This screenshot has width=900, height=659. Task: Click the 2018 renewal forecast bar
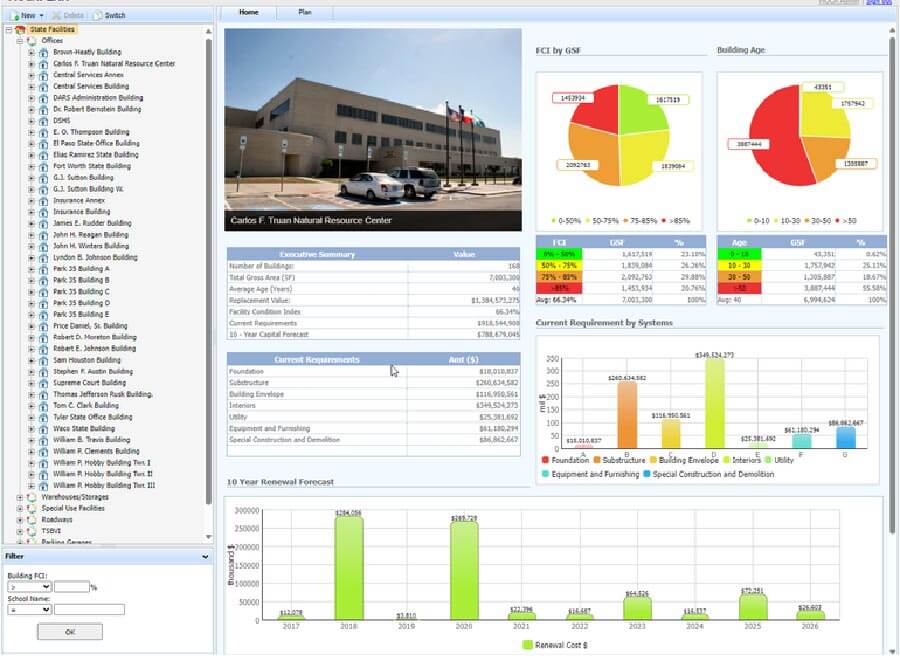click(x=348, y=568)
